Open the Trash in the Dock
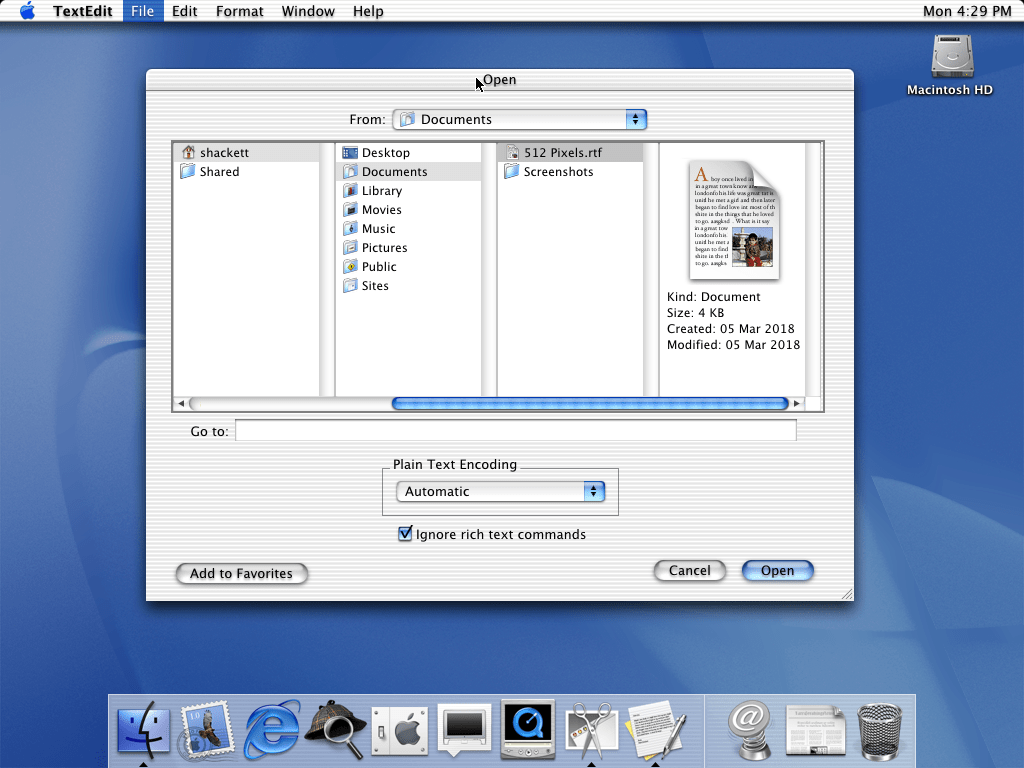The image size is (1024, 768). [880, 730]
